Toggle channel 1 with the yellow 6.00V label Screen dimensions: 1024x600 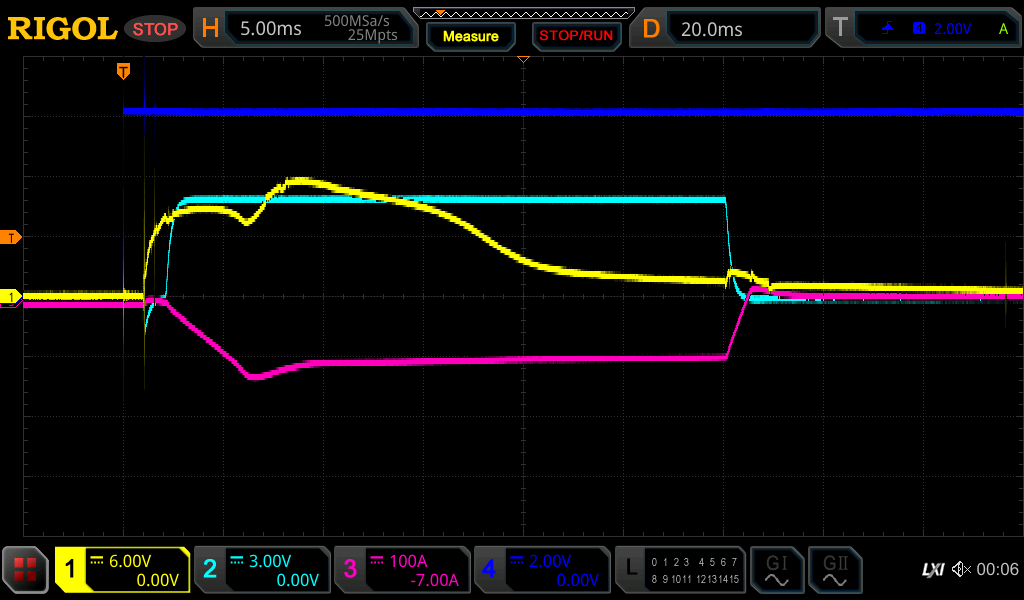pos(122,570)
